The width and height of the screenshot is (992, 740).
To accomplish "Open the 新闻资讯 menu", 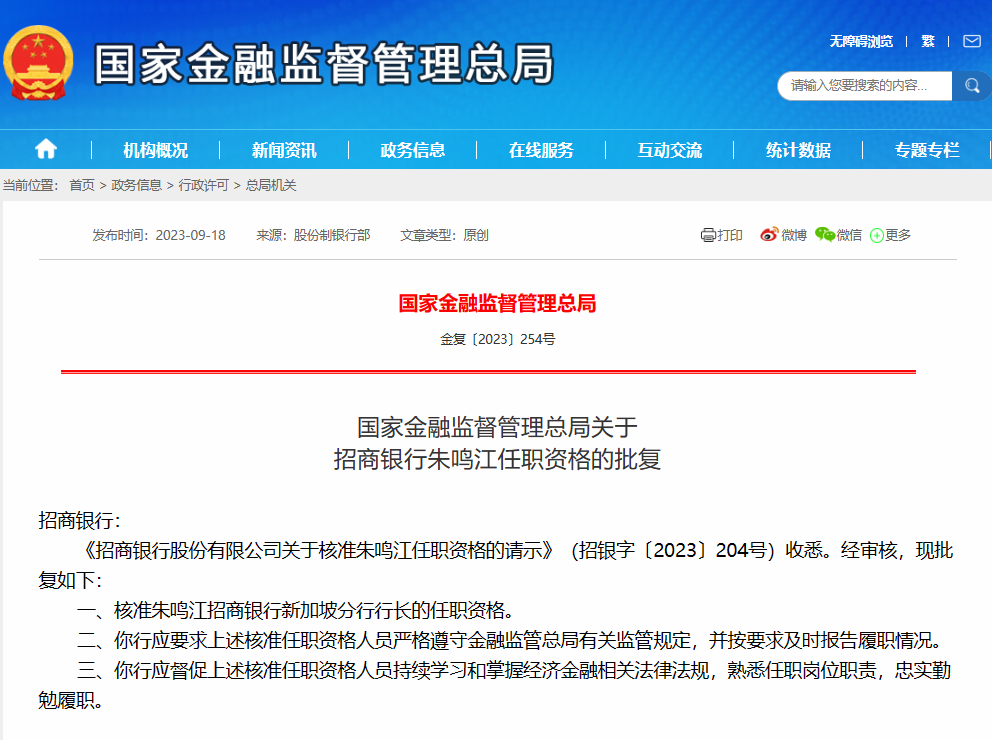I will (x=284, y=150).
